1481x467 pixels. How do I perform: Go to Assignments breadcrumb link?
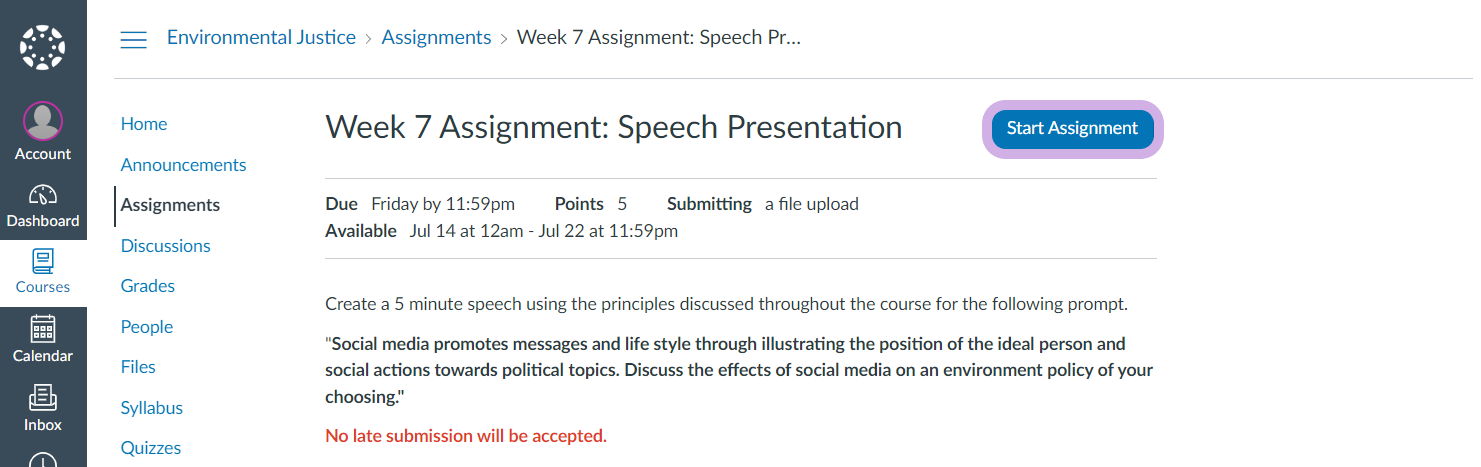tap(436, 38)
